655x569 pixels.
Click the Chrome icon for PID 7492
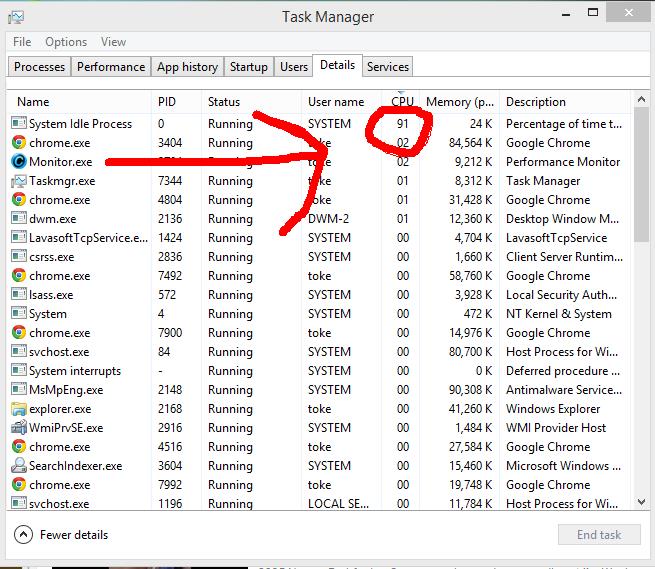[x=19, y=275]
